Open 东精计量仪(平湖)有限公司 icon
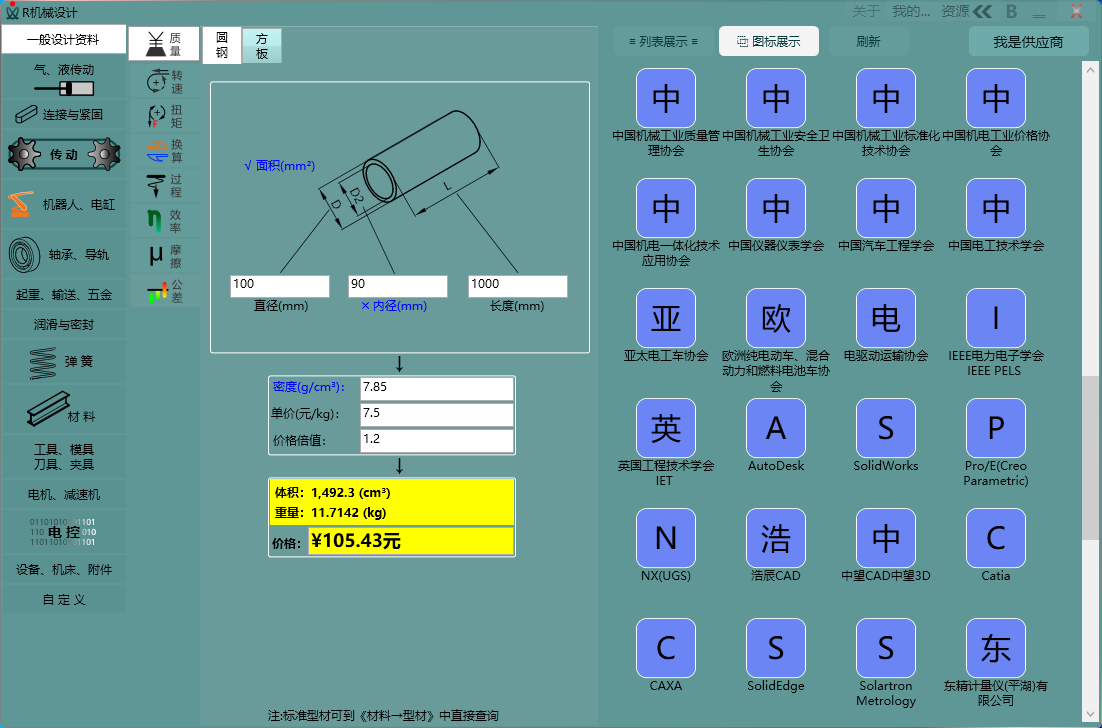Image resolution: width=1102 pixels, height=728 pixels. (996, 648)
